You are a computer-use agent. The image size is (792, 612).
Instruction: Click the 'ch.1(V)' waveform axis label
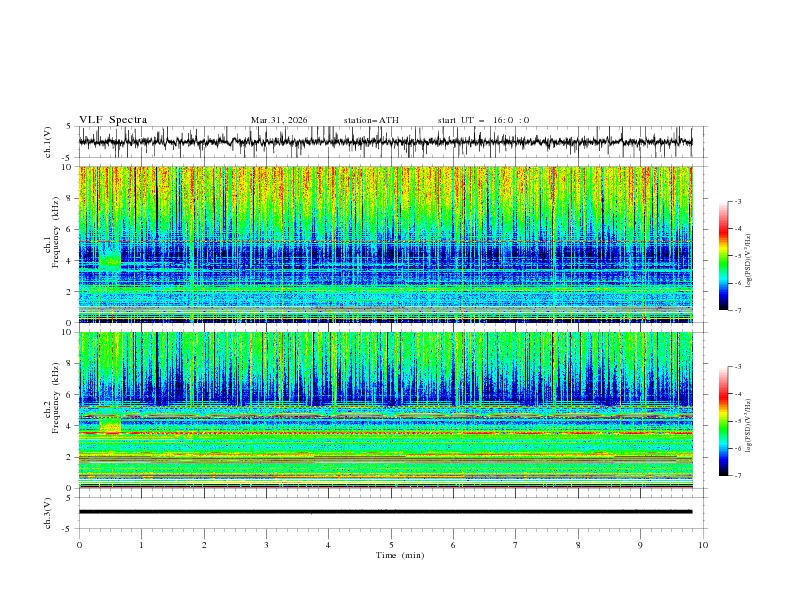(x=48, y=142)
